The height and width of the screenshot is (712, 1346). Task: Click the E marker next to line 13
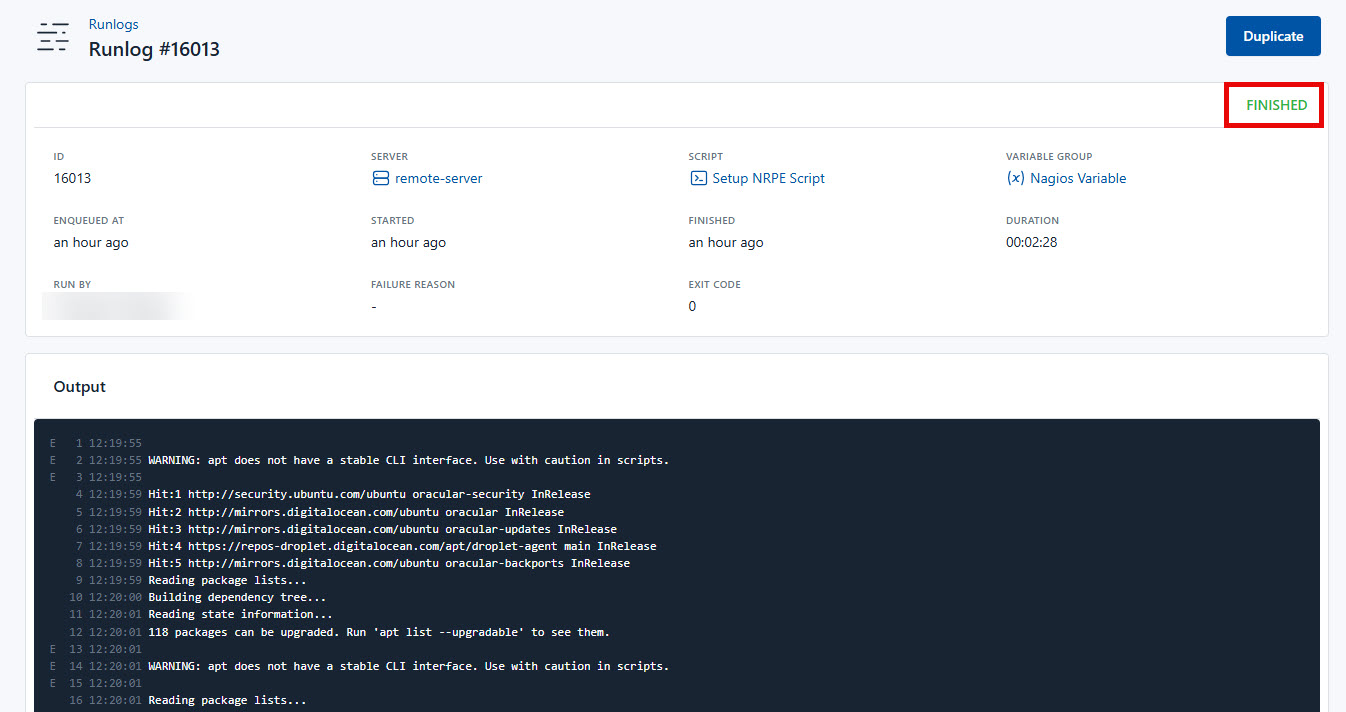52,648
